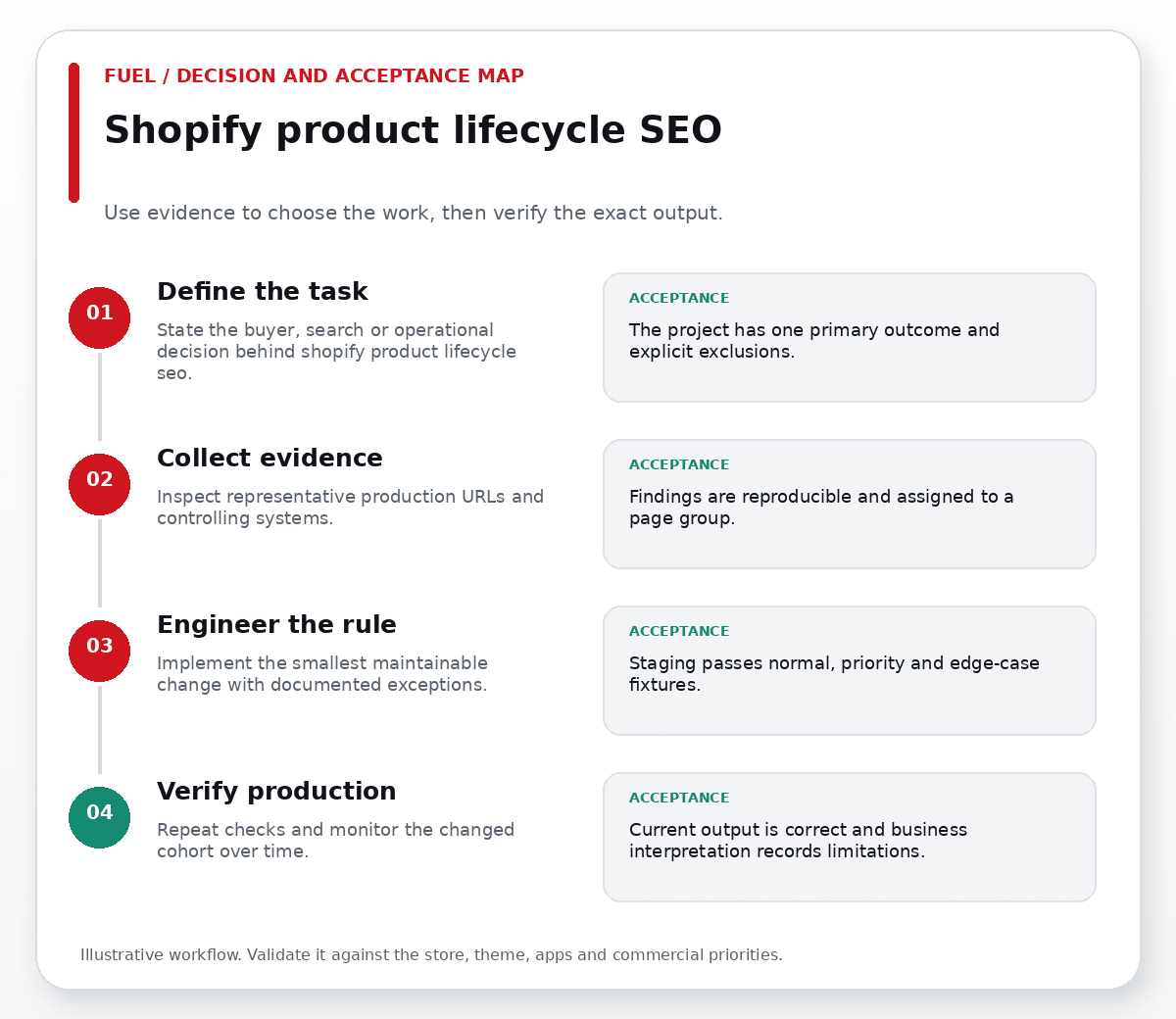Click the 'Define the task' heading
The height and width of the screenshot is (1019, 1176).
coord(262,291)
